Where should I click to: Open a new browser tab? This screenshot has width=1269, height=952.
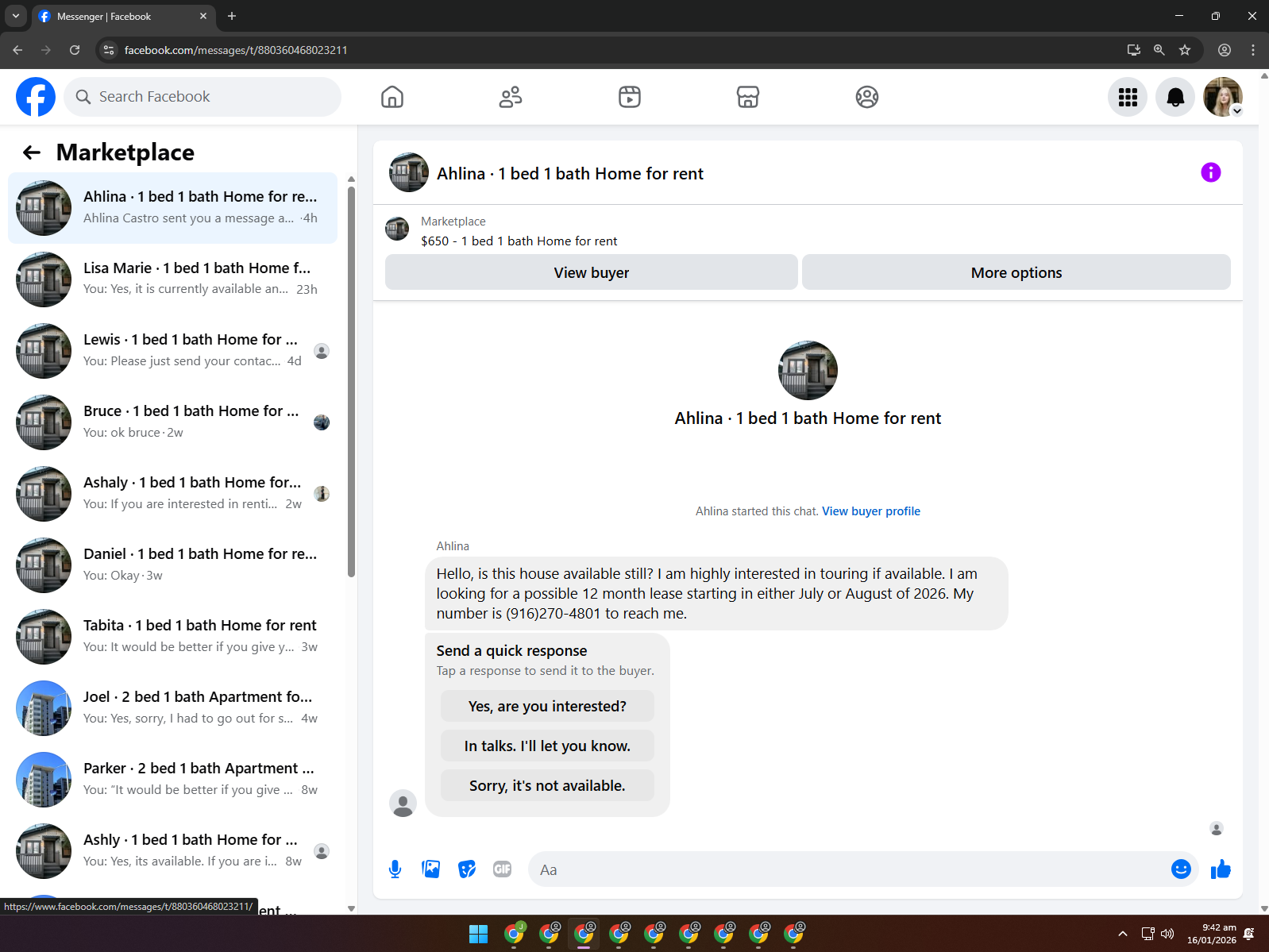pos(232,16)
